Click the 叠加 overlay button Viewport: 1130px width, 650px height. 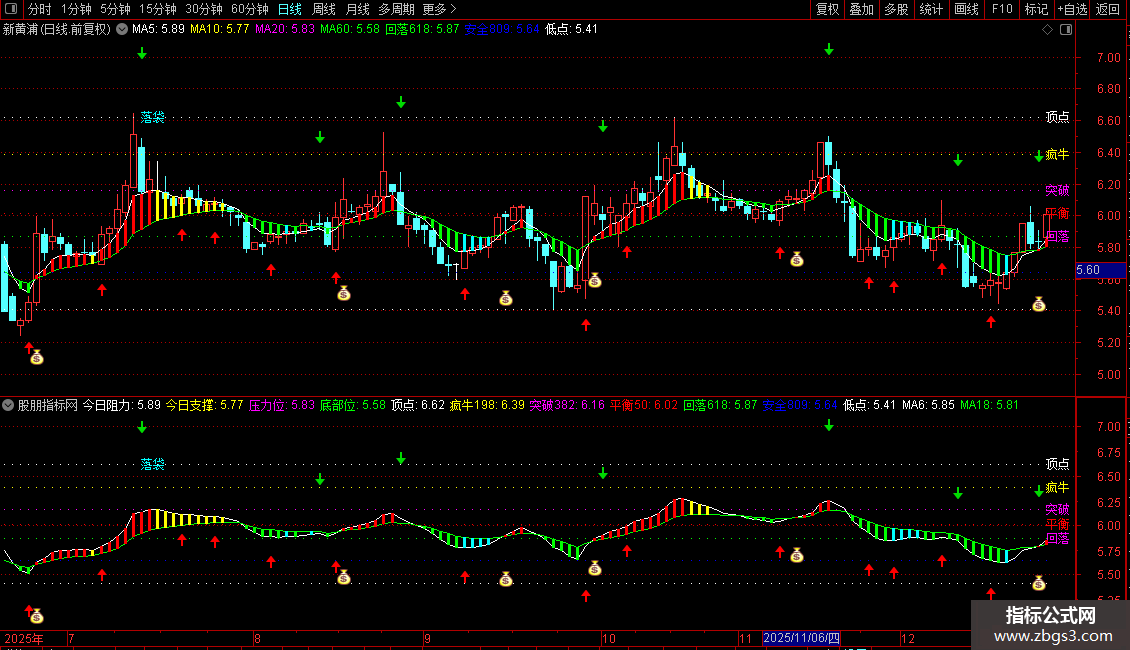click(x=861, y=9)
